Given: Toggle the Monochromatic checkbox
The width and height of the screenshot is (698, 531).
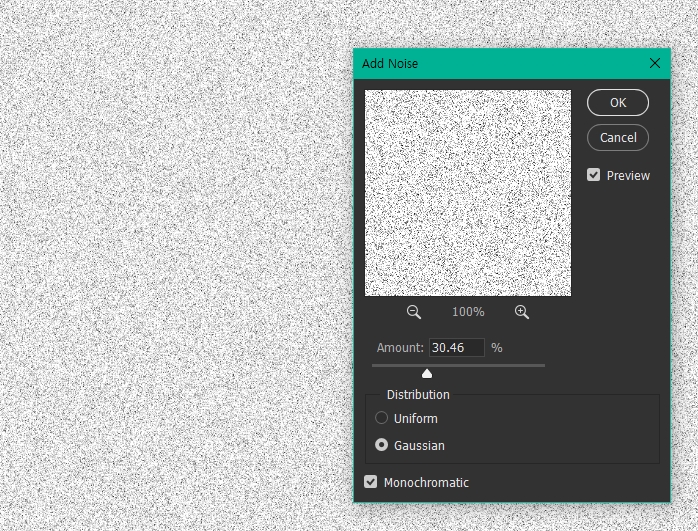Looking at the screenshot, I should pos(370,482).
